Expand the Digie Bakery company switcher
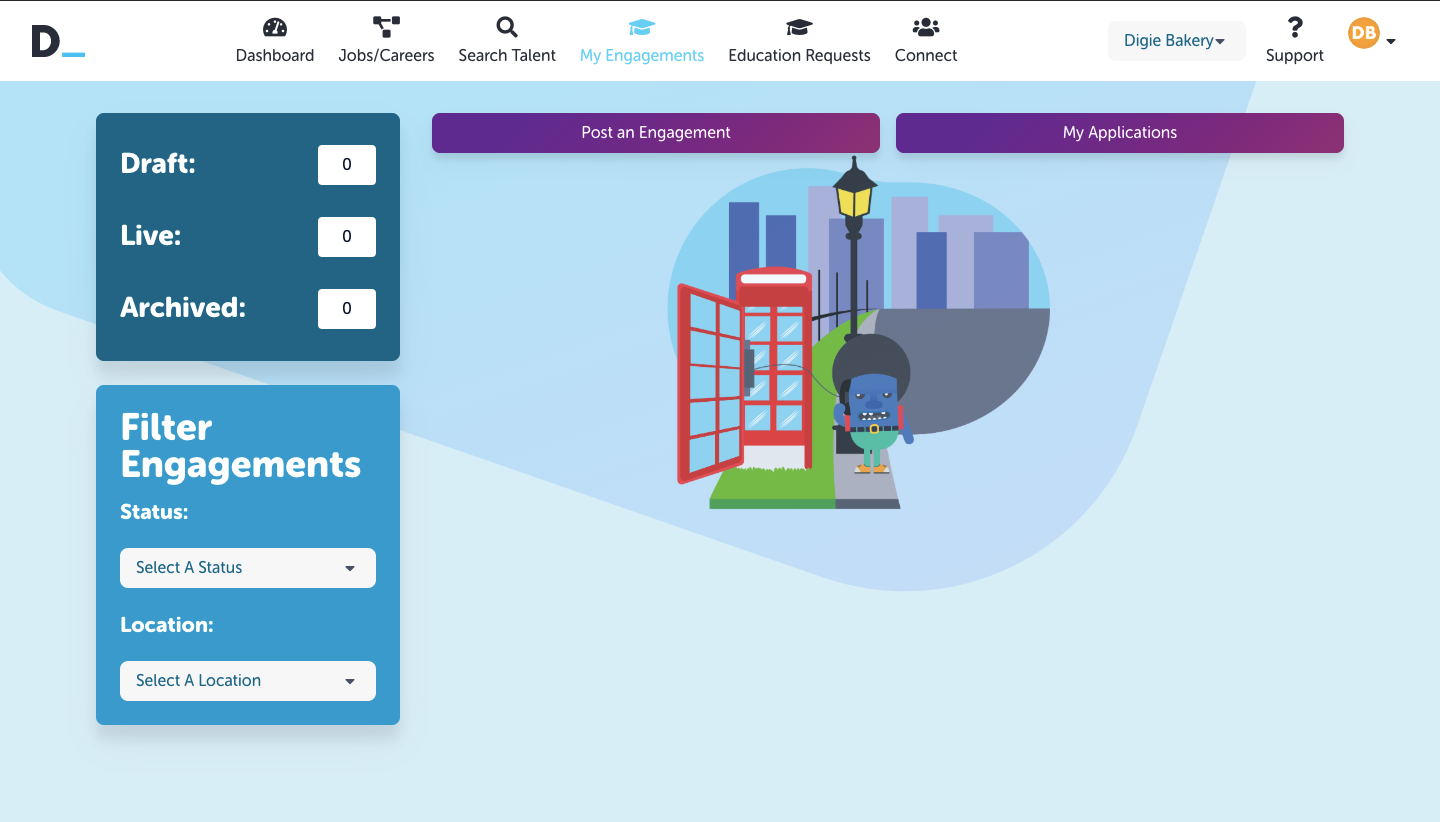 coord(1176,41)
